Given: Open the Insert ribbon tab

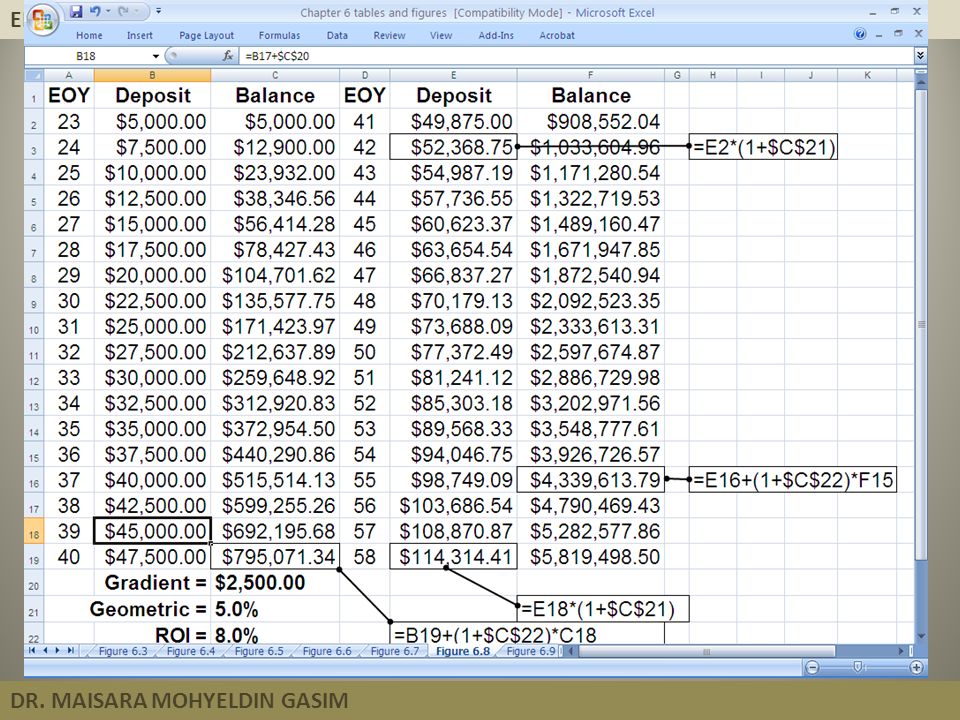Looking at the screenshot, I should click(x=140, y=36).
